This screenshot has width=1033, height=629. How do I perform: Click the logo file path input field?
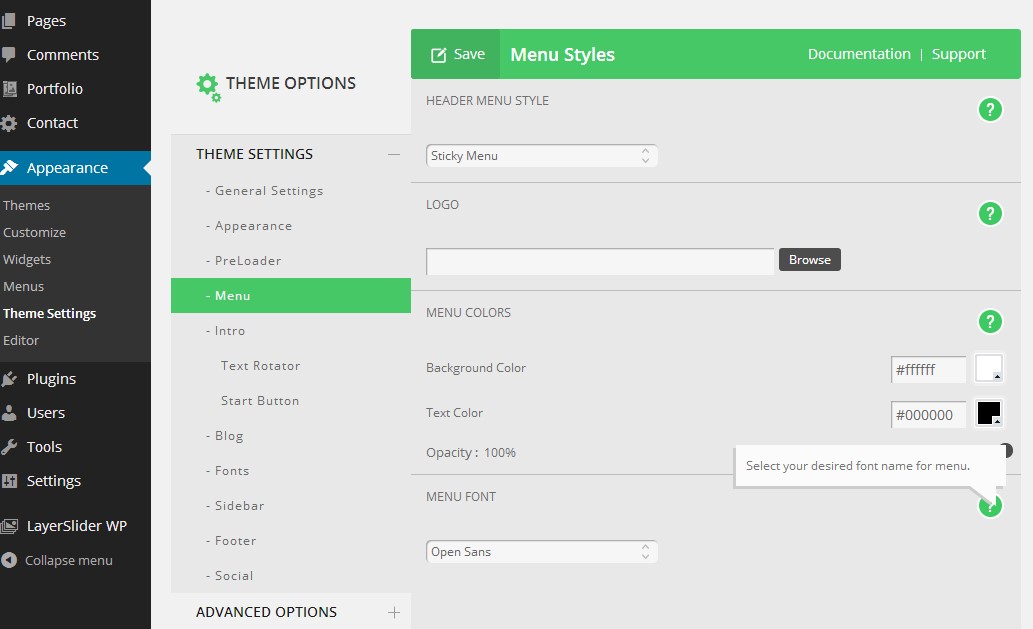(x=600, y=261)
